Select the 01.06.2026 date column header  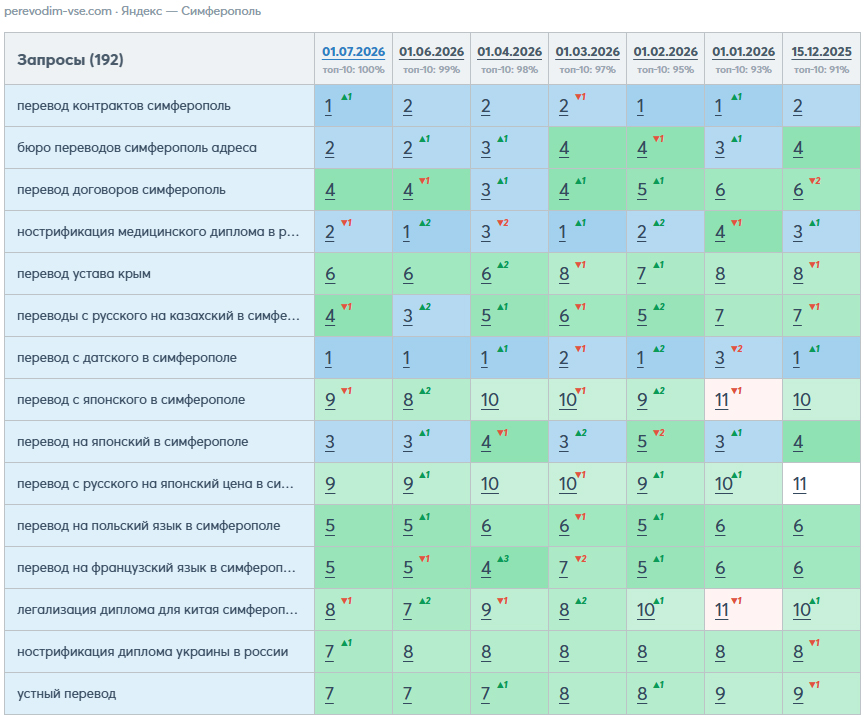[x=431, y=52]
